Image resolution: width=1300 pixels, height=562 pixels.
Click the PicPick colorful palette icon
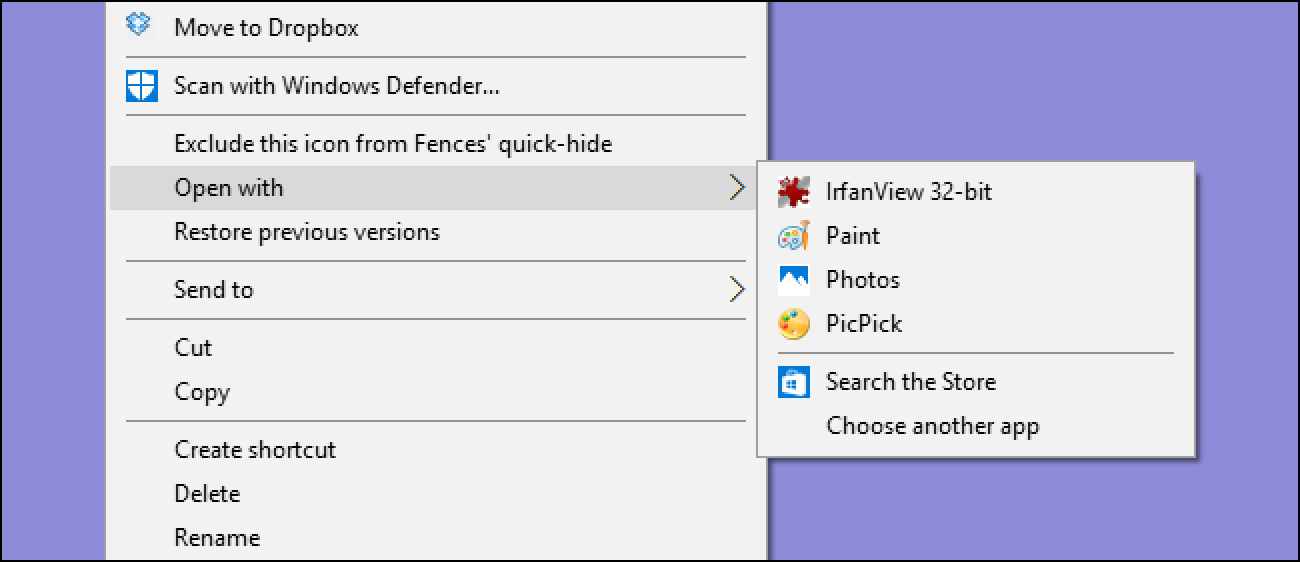pos(793,324)
